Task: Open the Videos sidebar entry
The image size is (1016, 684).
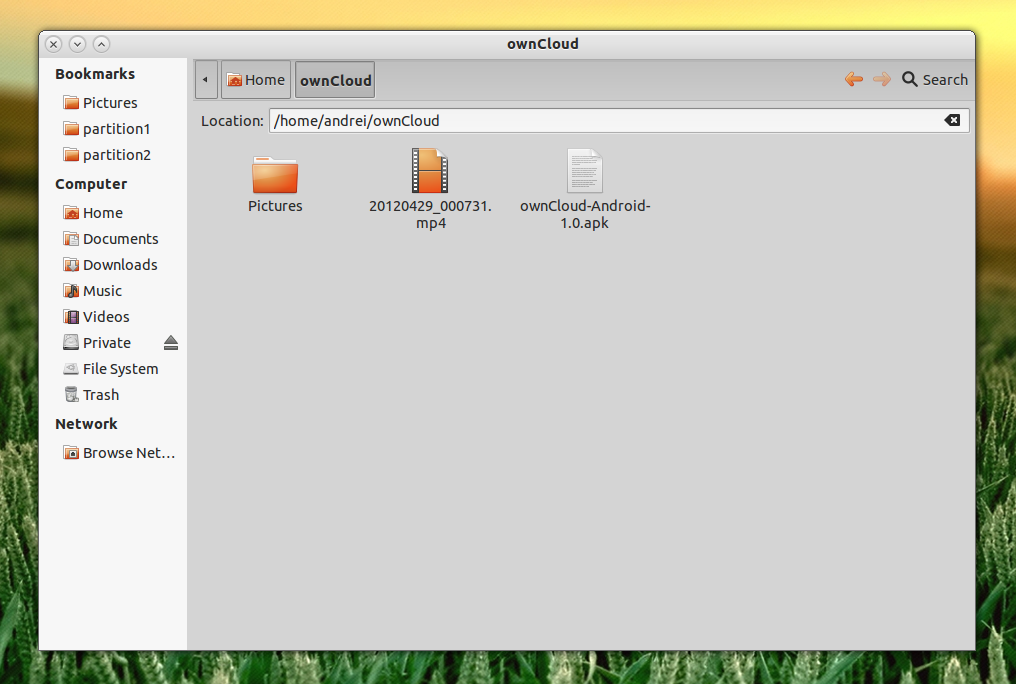Action: click(106, 316)
